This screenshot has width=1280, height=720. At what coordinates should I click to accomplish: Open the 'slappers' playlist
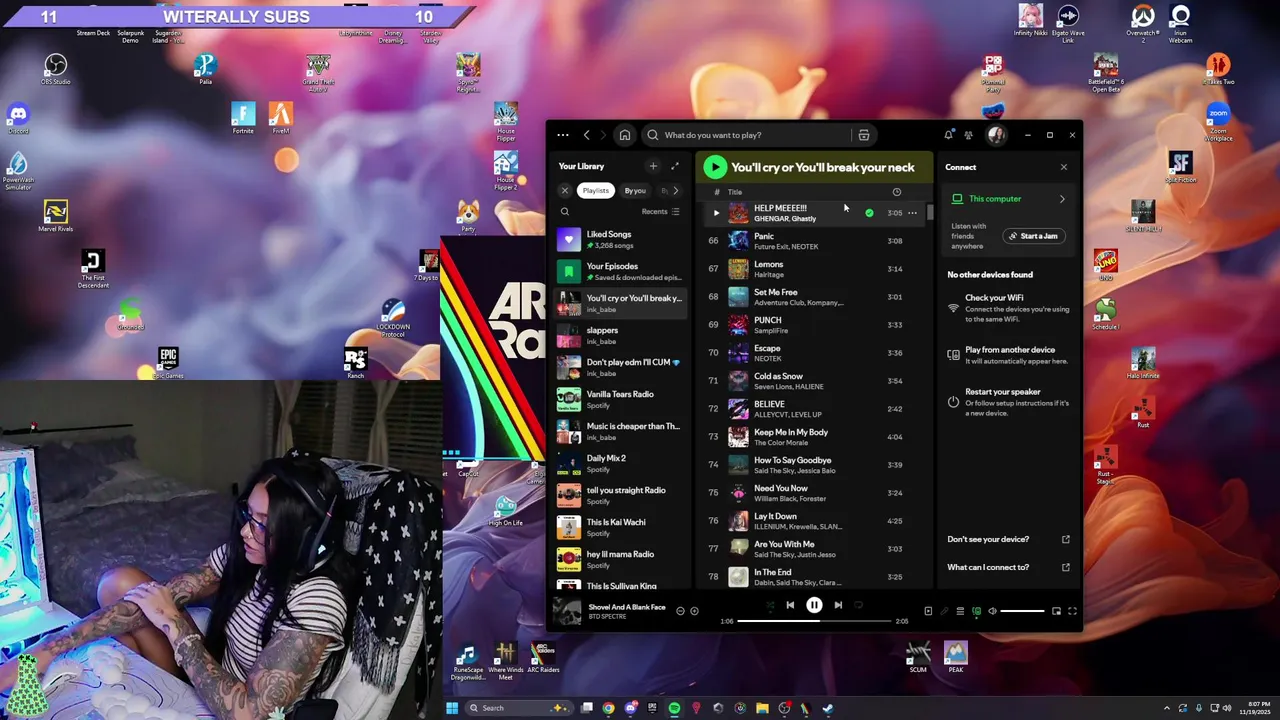coord(620,336)
